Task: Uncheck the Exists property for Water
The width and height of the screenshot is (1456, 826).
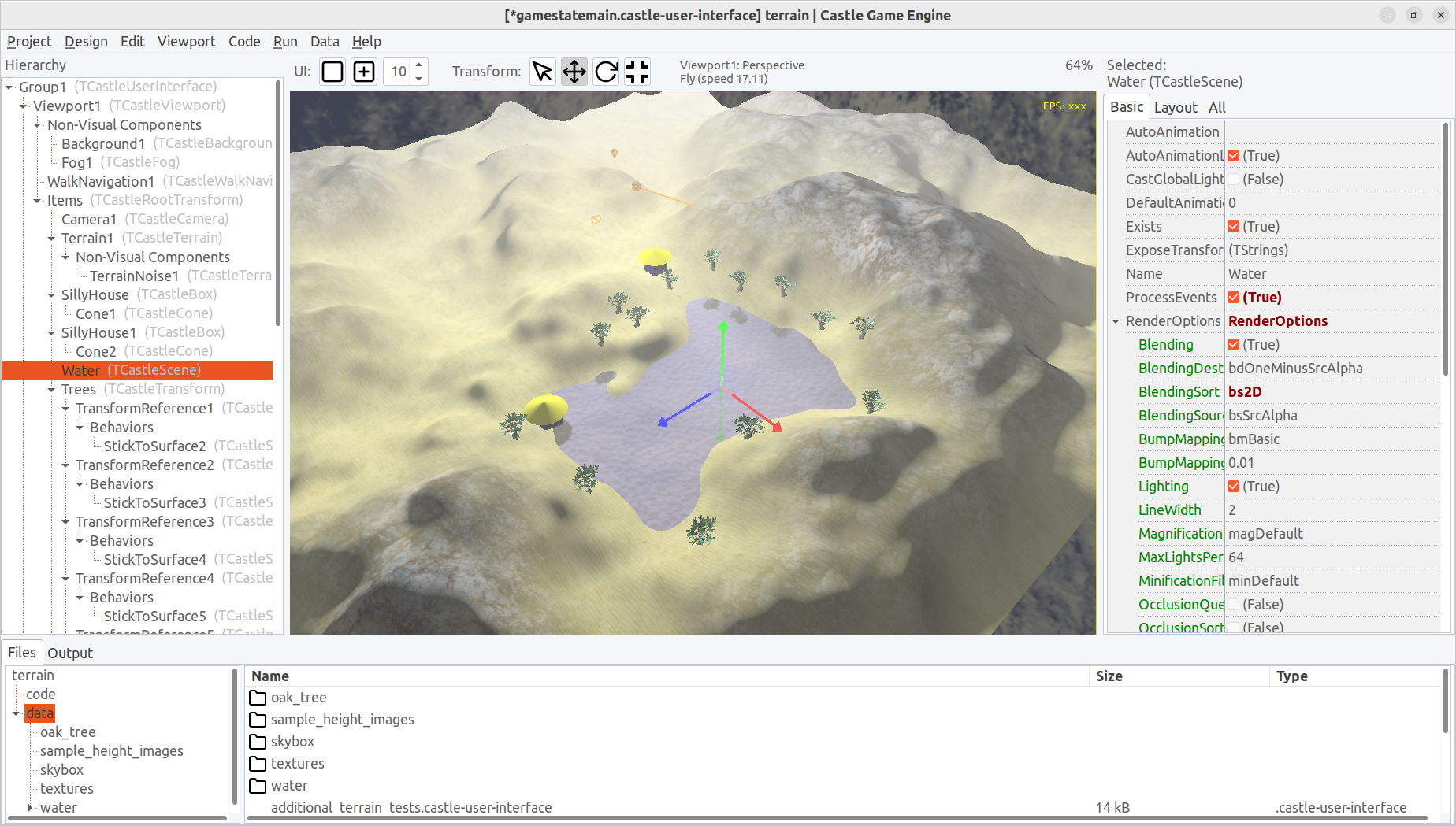Action: coord(1233,226)
